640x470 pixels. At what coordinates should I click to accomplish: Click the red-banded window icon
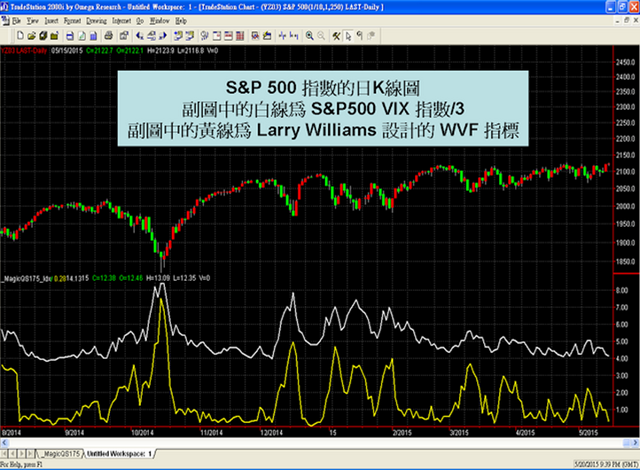coord(228,36)
